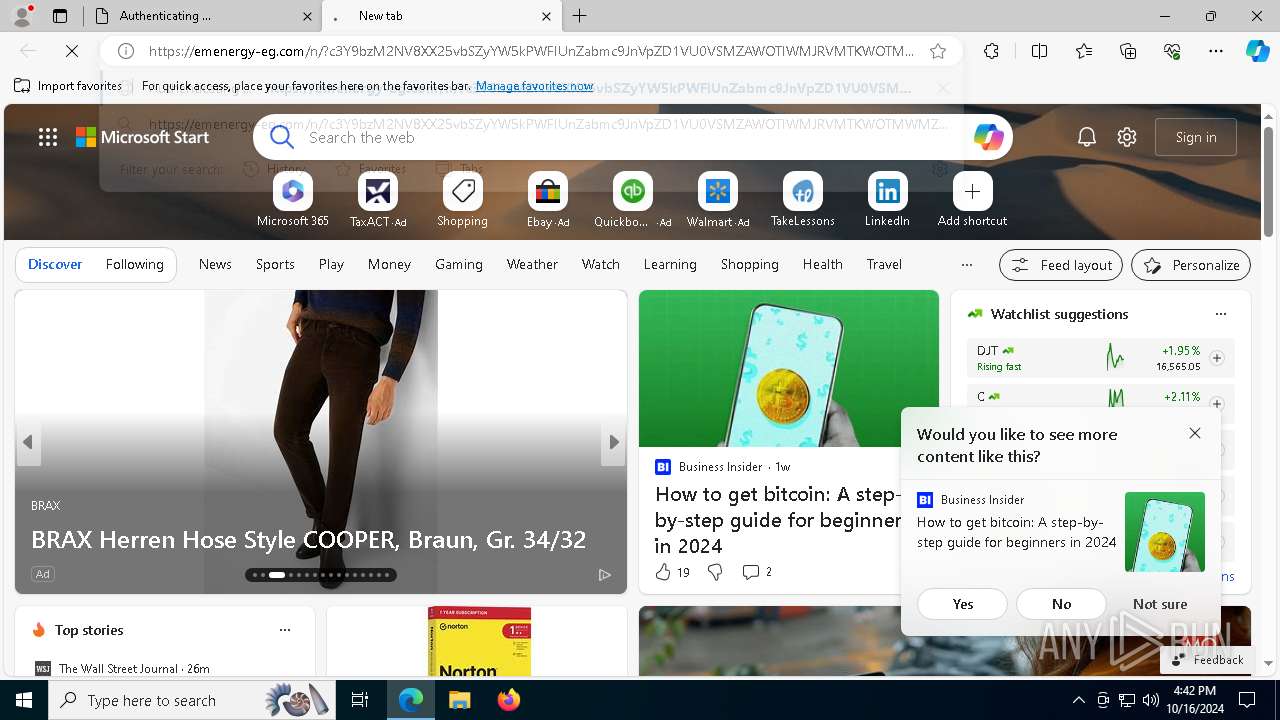
Task: Open the Feed layout menu
Action: [x=1062, y=265]
